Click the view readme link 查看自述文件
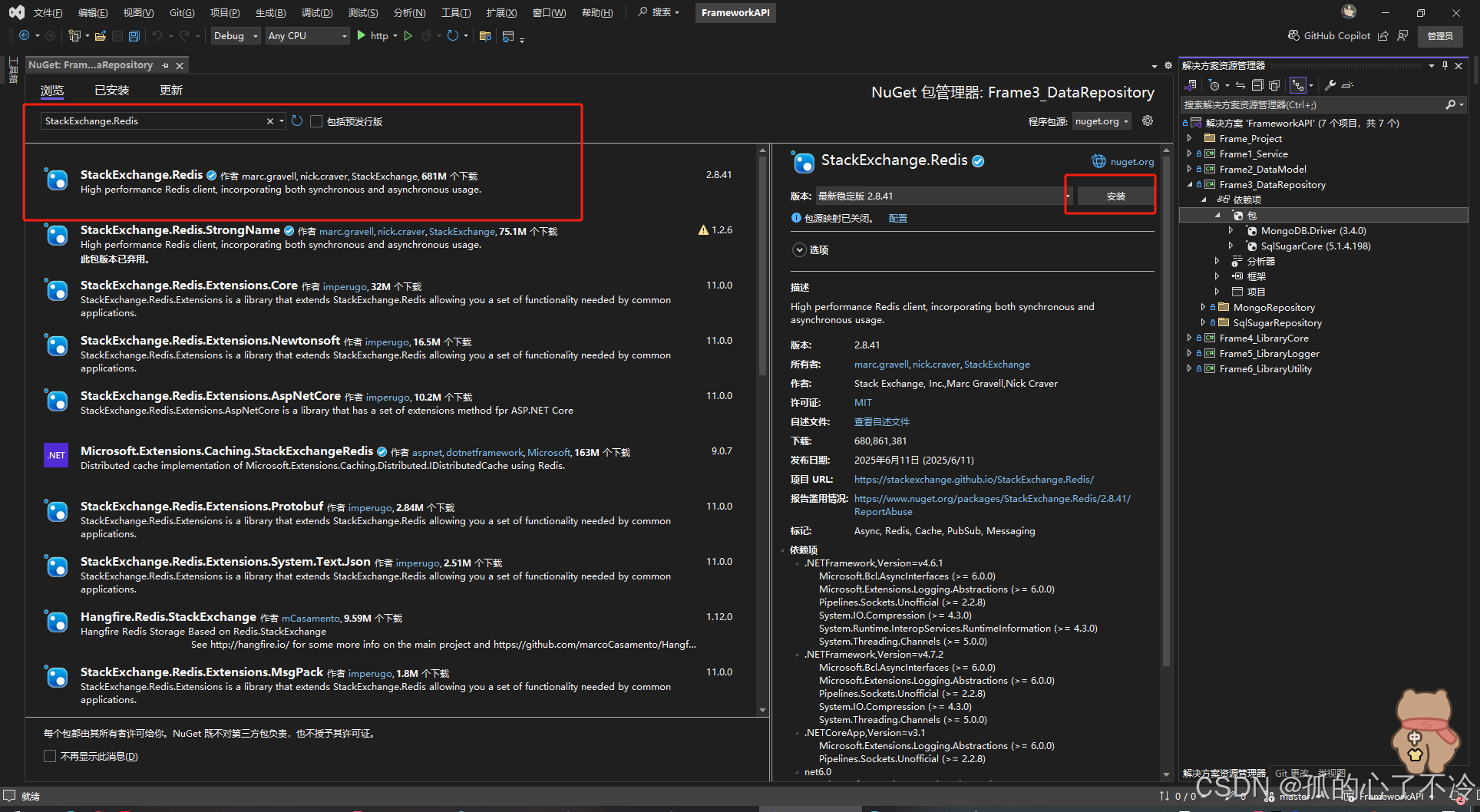 [881, 422]
